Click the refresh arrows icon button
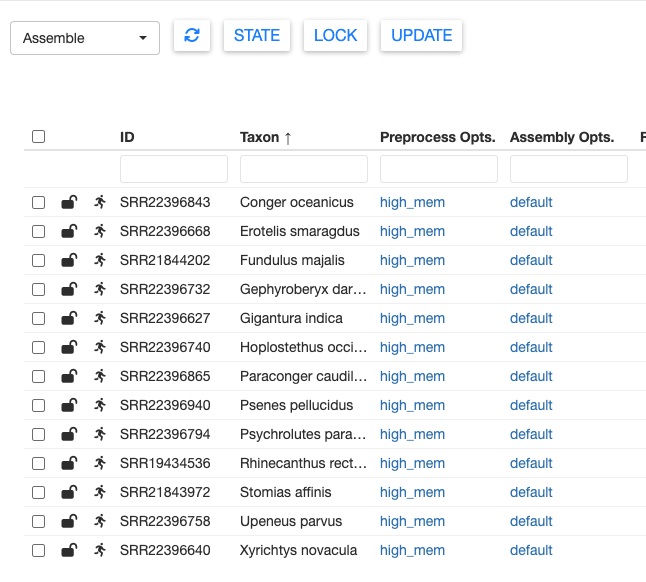 click(x=192, y=35)
